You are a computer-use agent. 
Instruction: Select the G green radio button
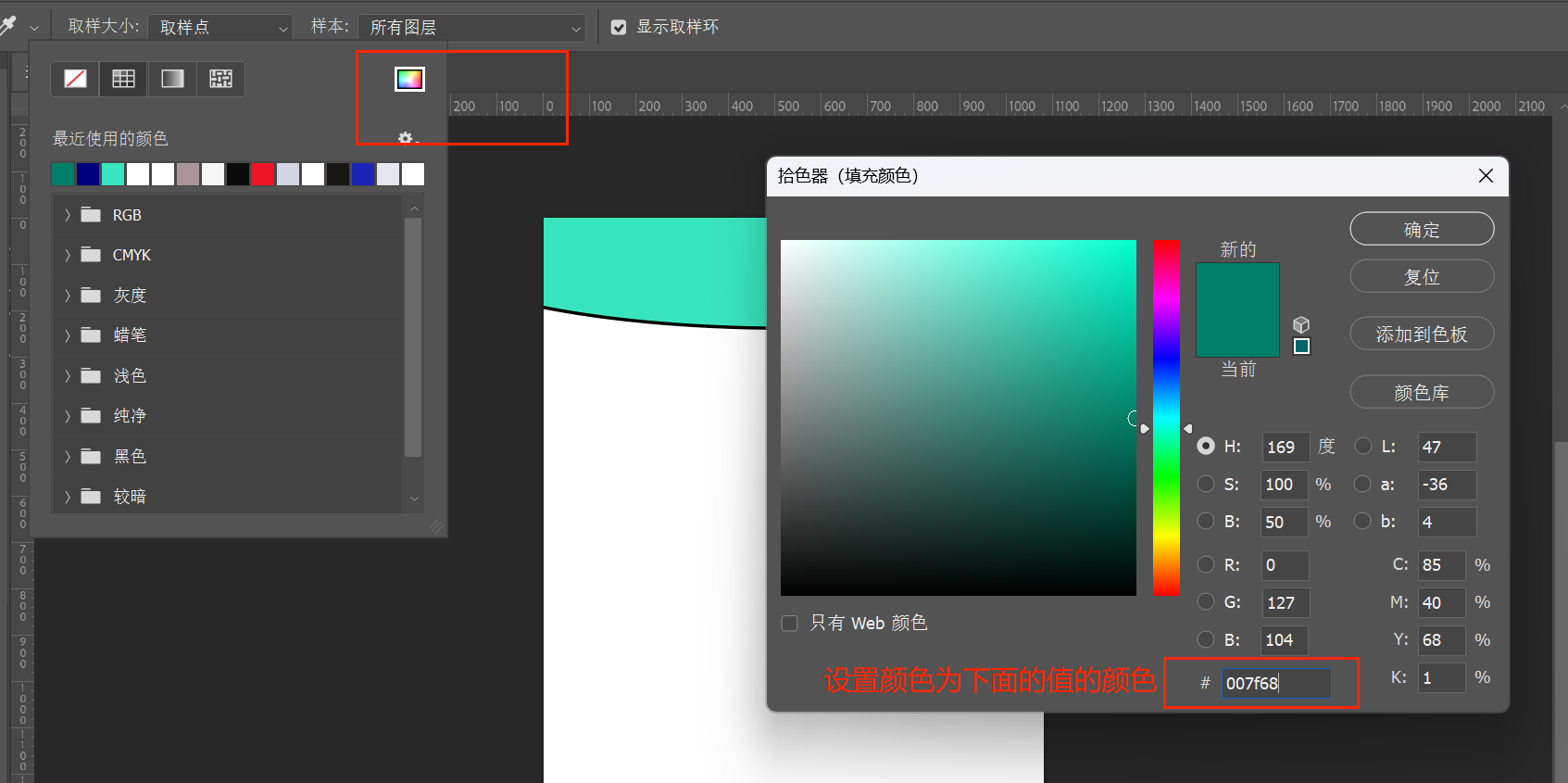(1206, 601)
